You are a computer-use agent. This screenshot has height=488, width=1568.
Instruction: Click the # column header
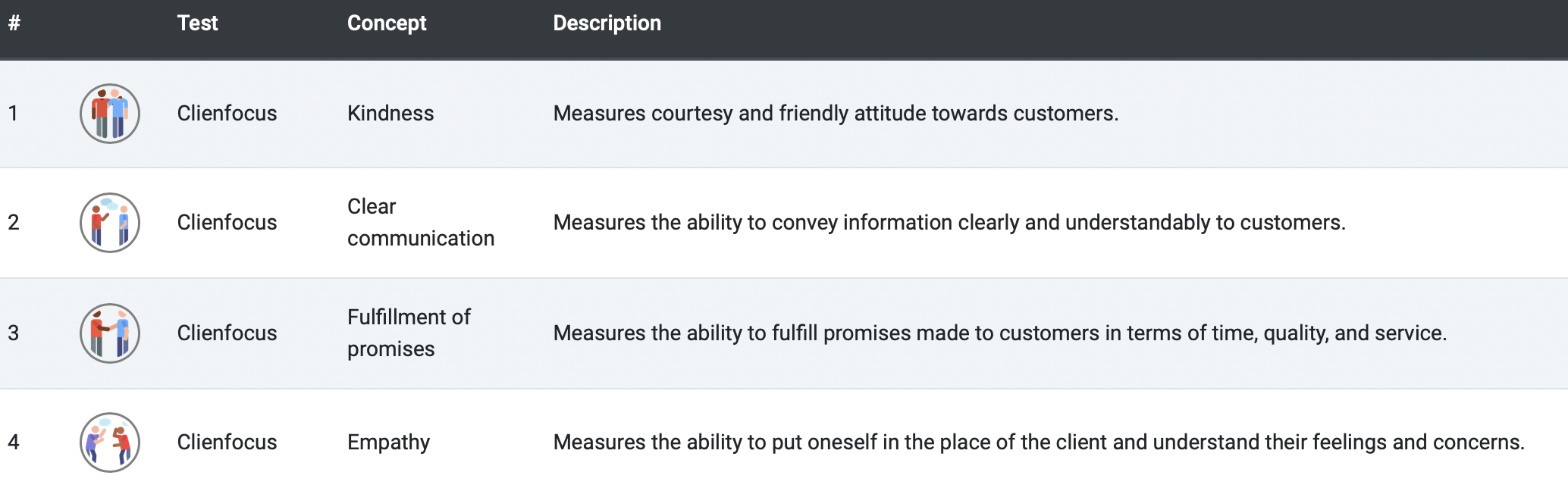click(x=14, y=23)
